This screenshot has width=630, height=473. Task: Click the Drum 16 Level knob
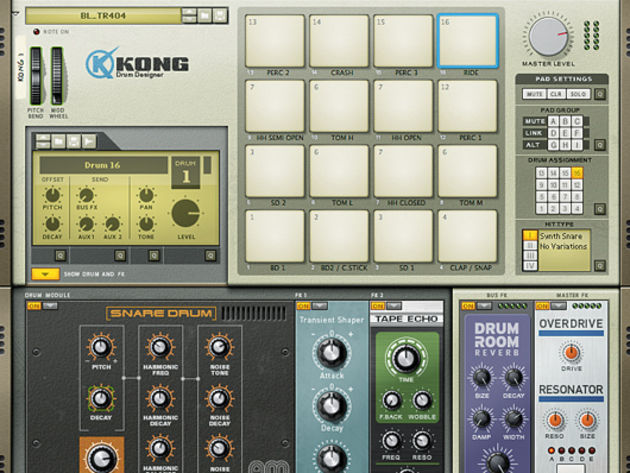pos(186,213)
